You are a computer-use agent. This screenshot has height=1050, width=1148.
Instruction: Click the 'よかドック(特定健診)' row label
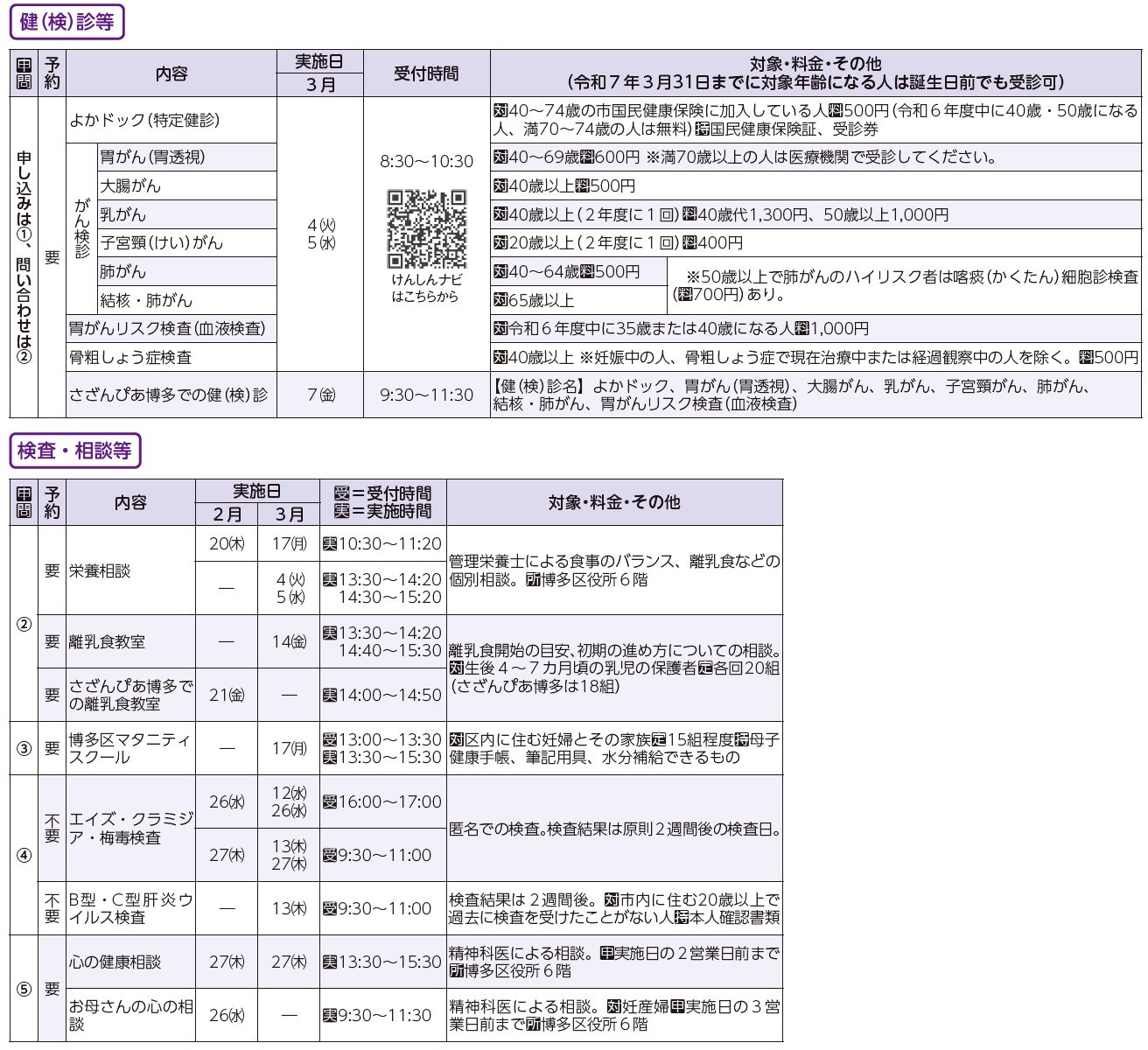coord(144,120)
